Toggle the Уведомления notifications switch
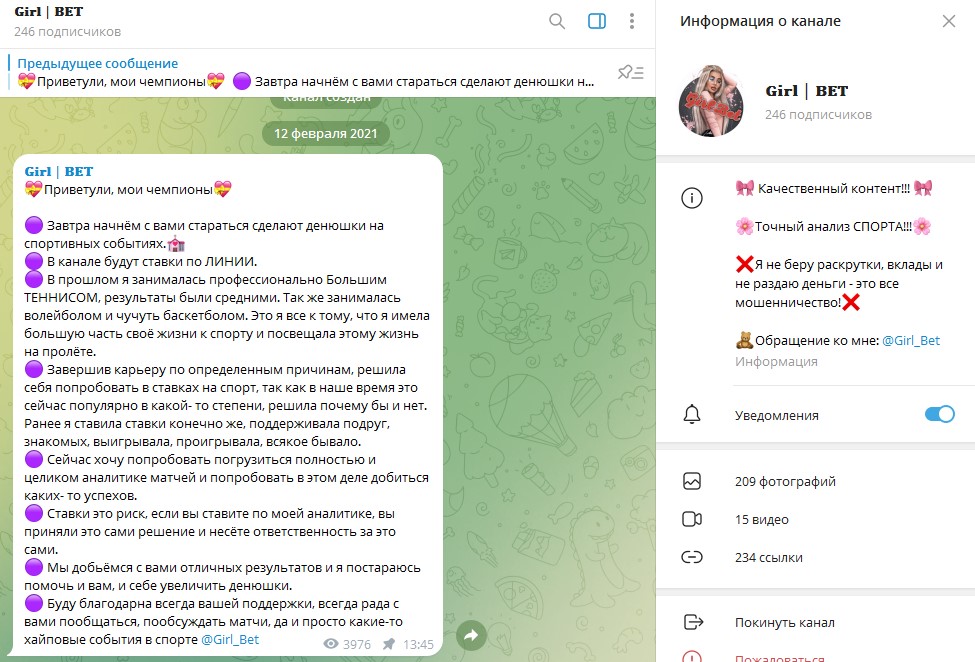 (940, 414)
